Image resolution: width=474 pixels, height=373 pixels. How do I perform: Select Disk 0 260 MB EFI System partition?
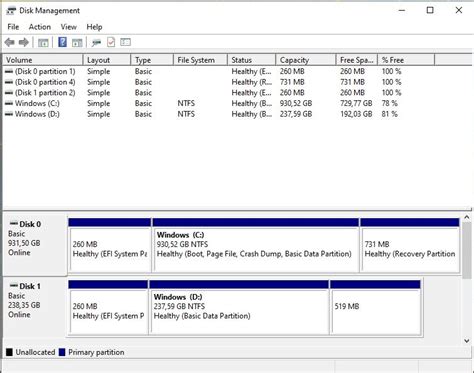click(110, 245)
